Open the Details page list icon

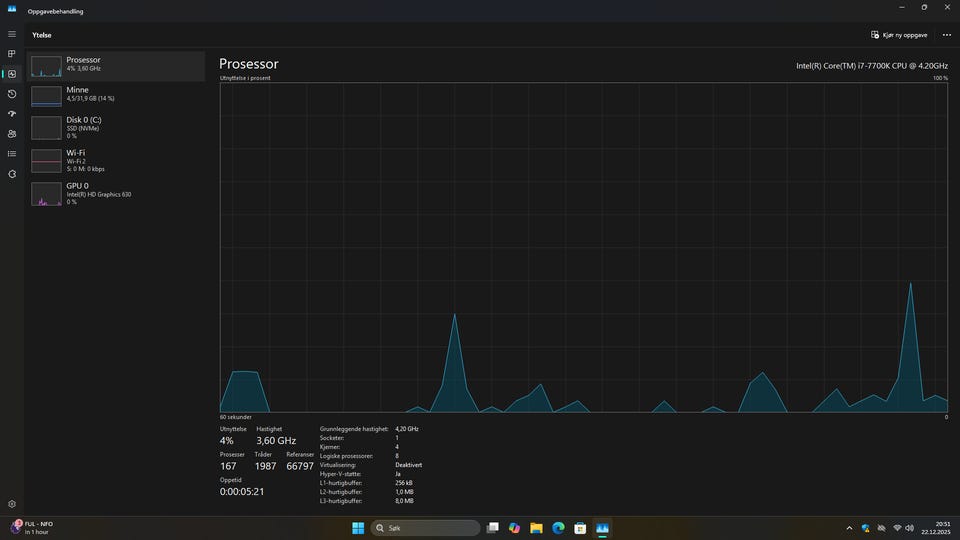coord(12,154)
